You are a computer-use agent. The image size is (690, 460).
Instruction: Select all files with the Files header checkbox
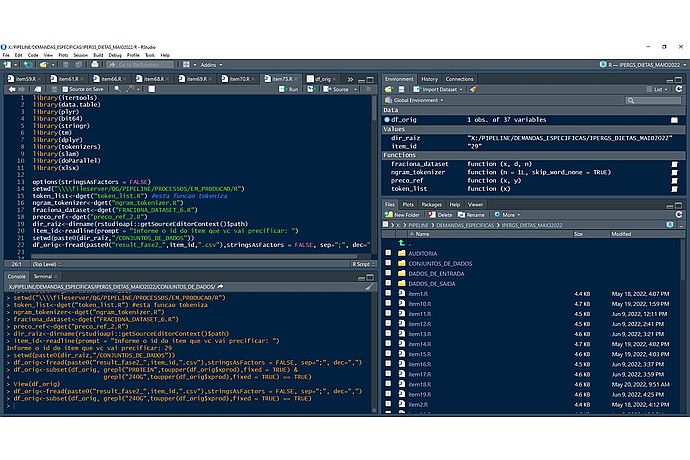(x=385, y=224)
